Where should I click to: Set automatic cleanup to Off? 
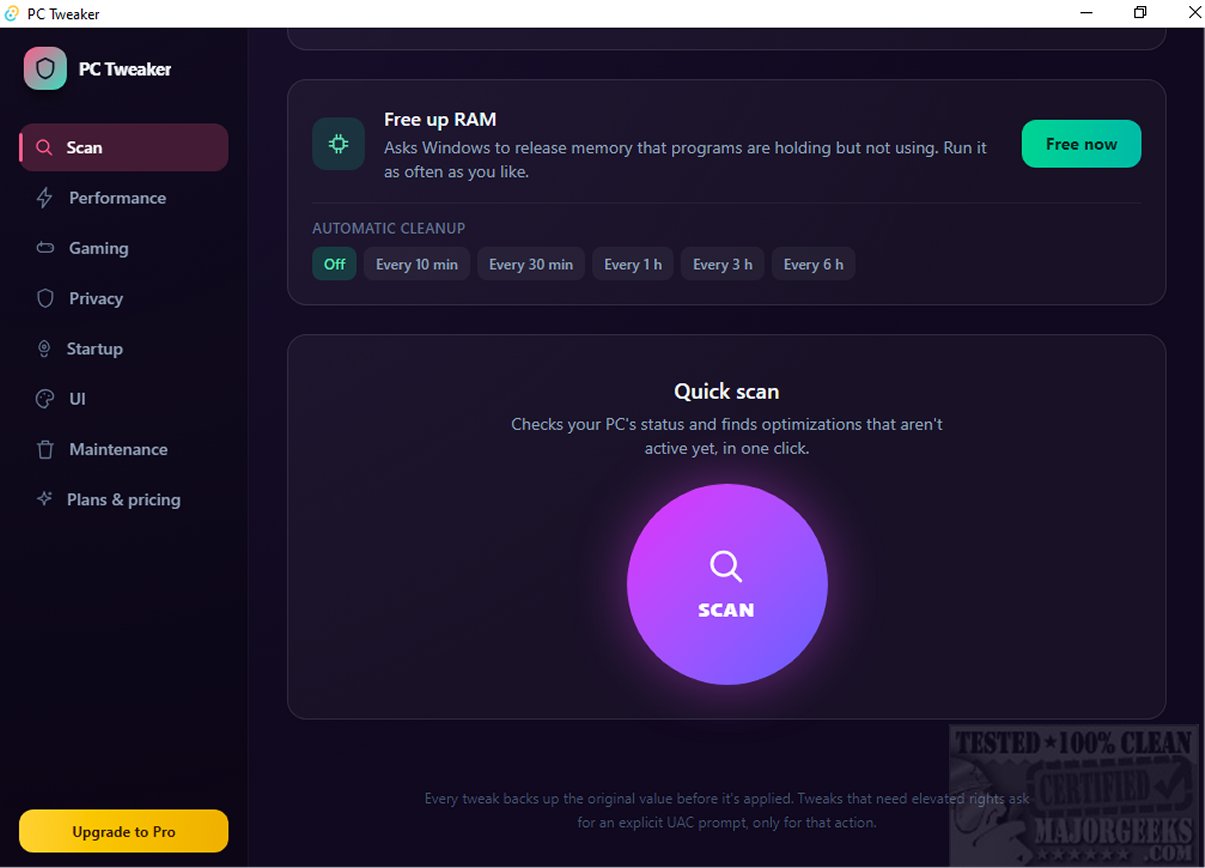[x=334, y=264]
